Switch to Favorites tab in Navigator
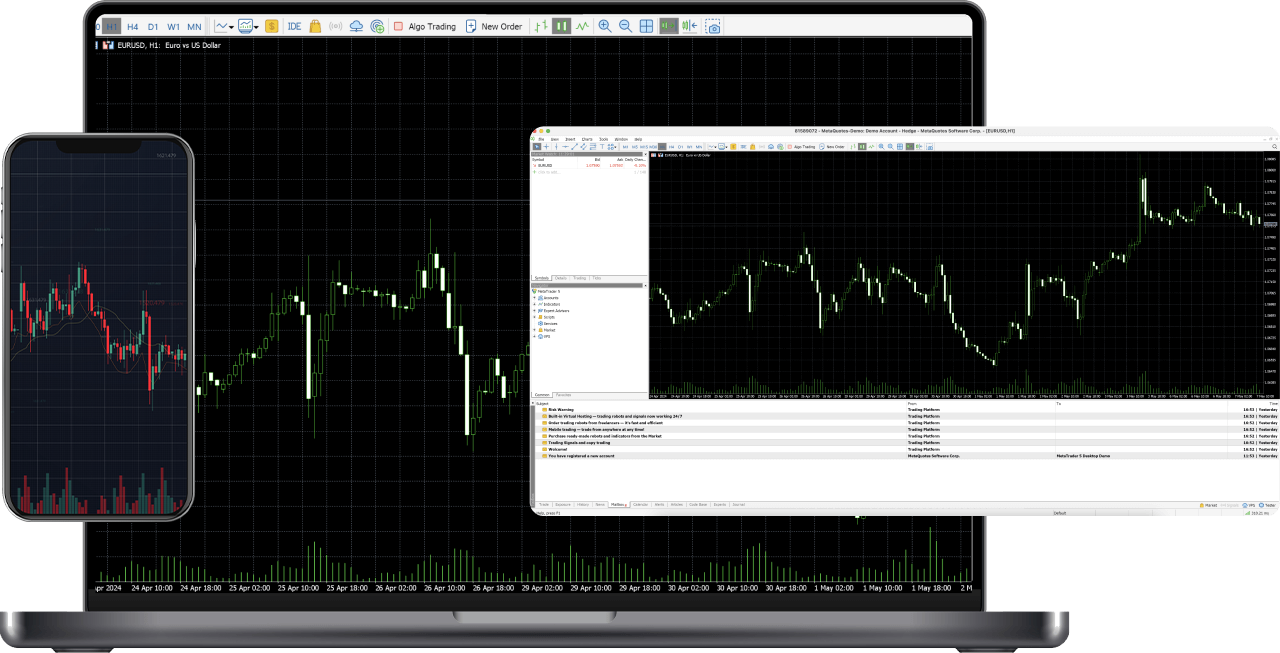 (564, 395)
